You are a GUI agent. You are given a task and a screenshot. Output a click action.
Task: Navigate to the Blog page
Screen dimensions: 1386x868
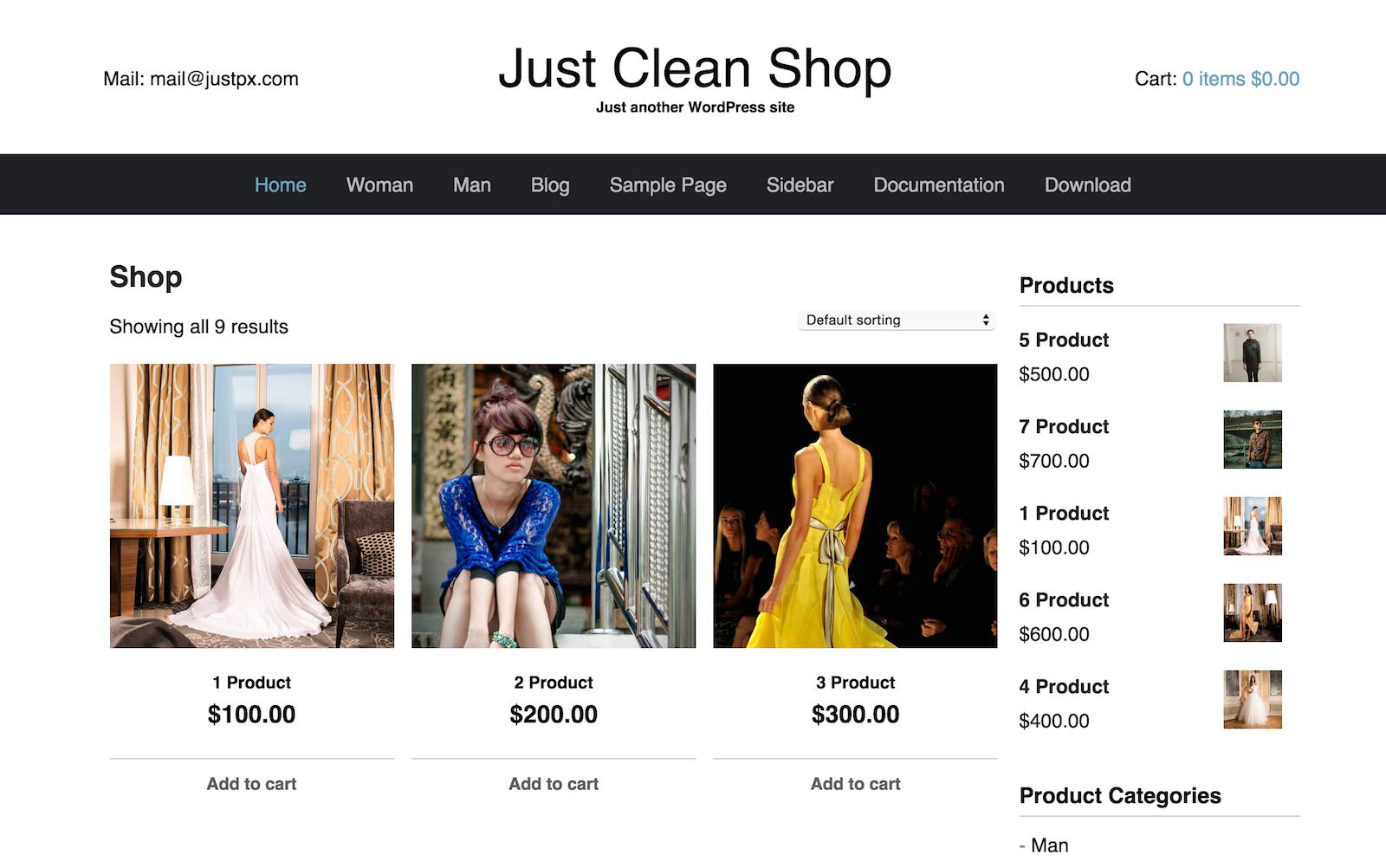(x=549, y=185)
